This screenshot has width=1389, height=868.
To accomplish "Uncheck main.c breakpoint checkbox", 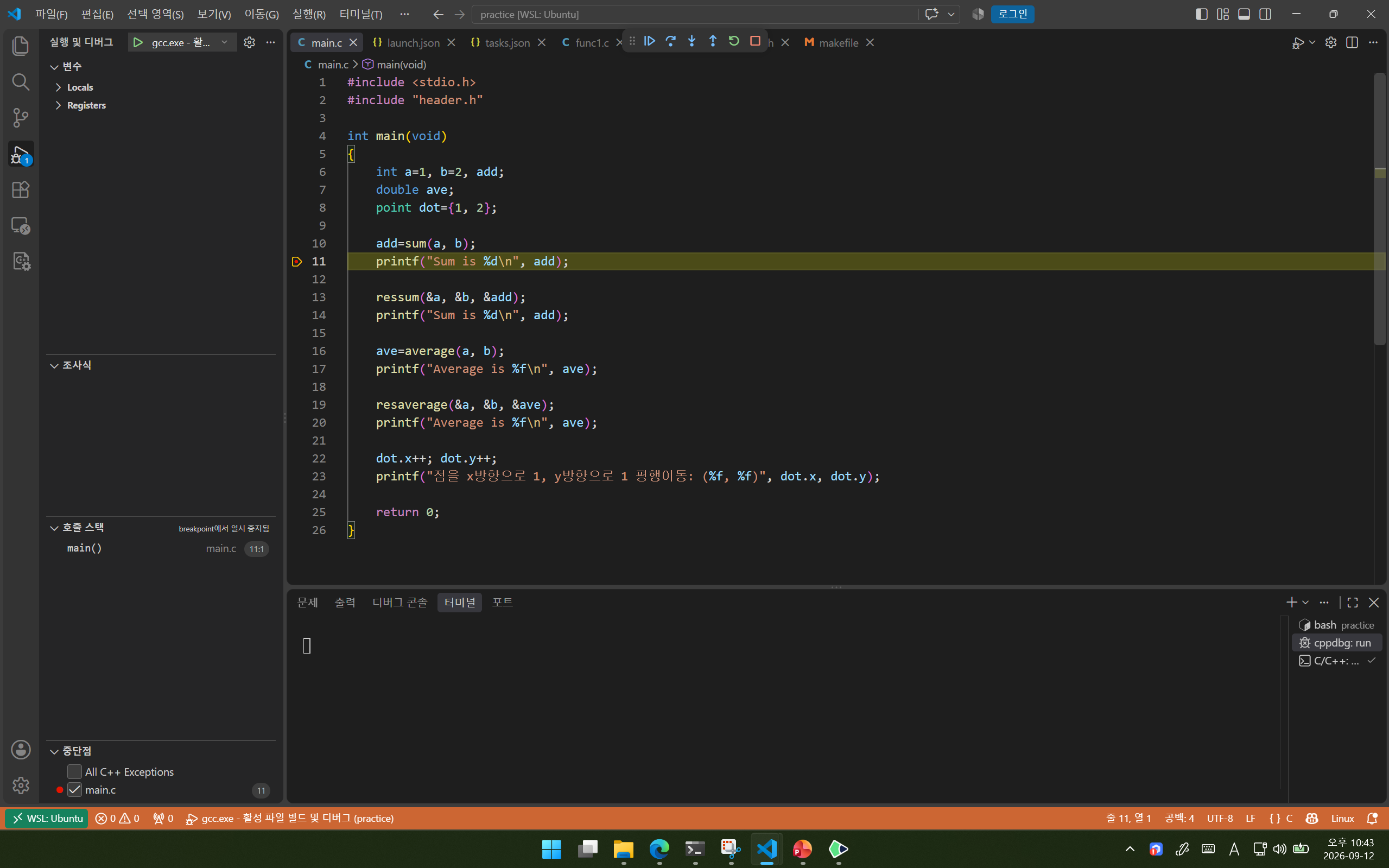I will [x=74, y=790].
